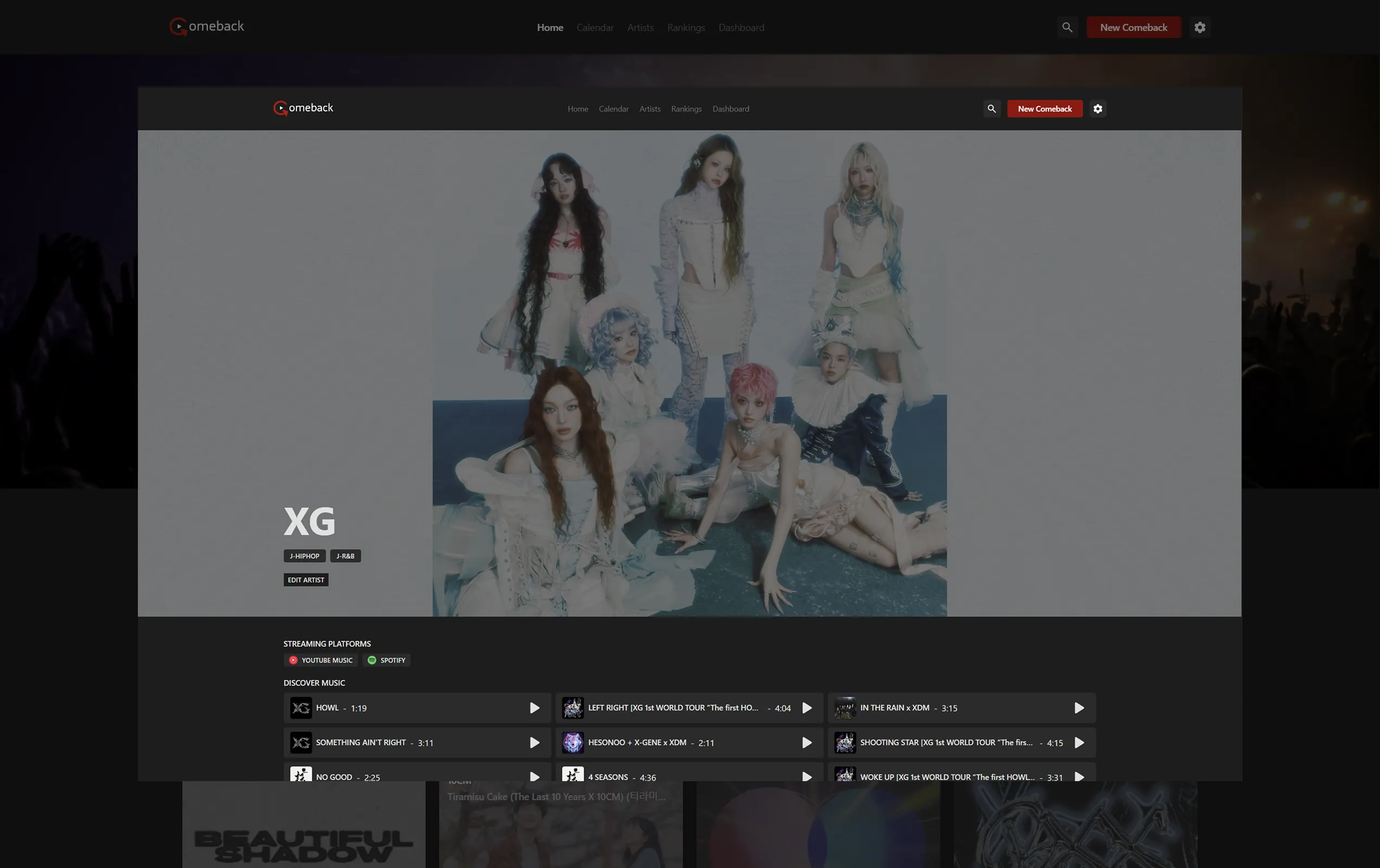Play SOMETHING AIN'T RIGHT track
This screenshot has width=1380, height=868.
click(x=534, y=743)
